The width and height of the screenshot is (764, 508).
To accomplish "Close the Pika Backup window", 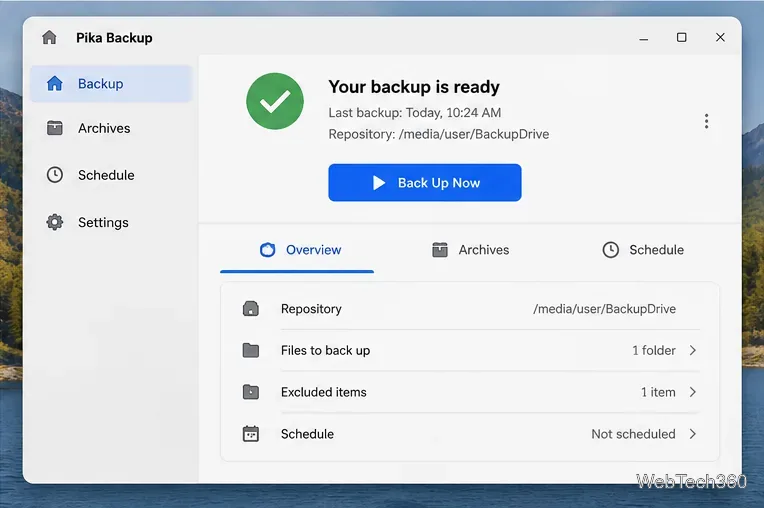I will 720,38.
